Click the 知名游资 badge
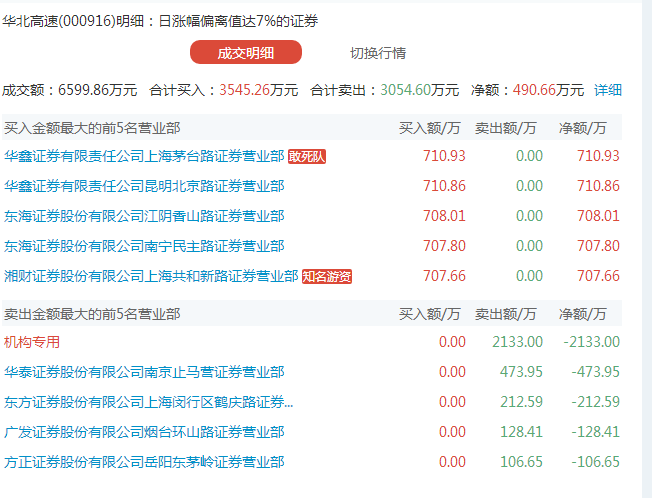 tap(327, 276)
